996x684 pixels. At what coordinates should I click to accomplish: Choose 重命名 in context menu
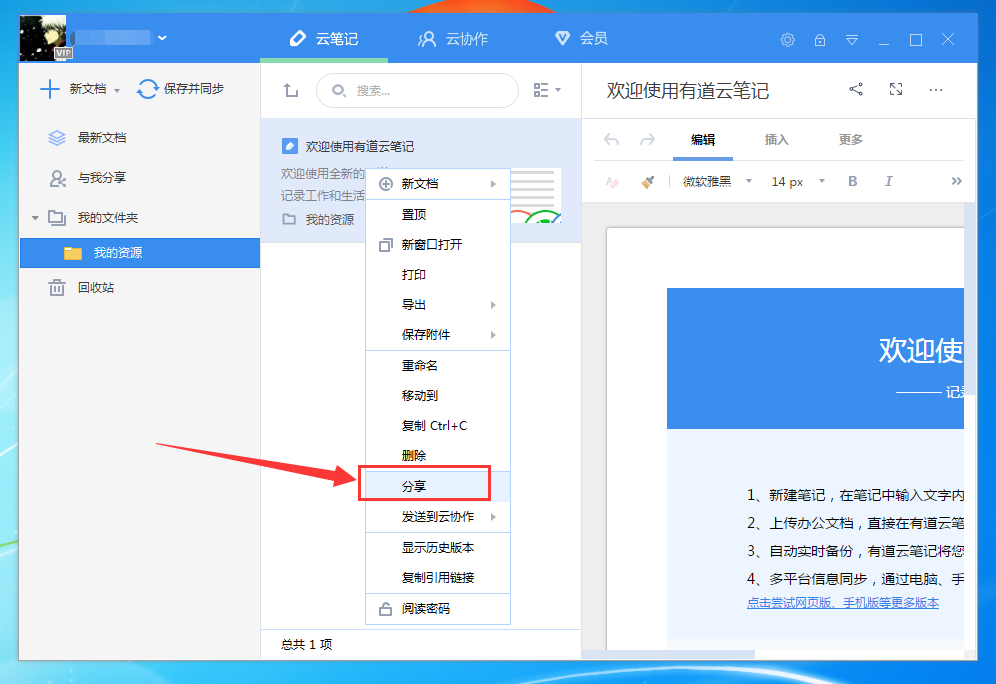point(438,366)
